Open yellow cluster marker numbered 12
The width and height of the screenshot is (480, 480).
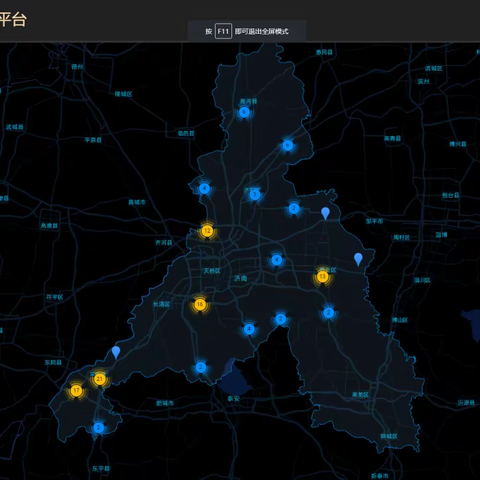point(207,231)
